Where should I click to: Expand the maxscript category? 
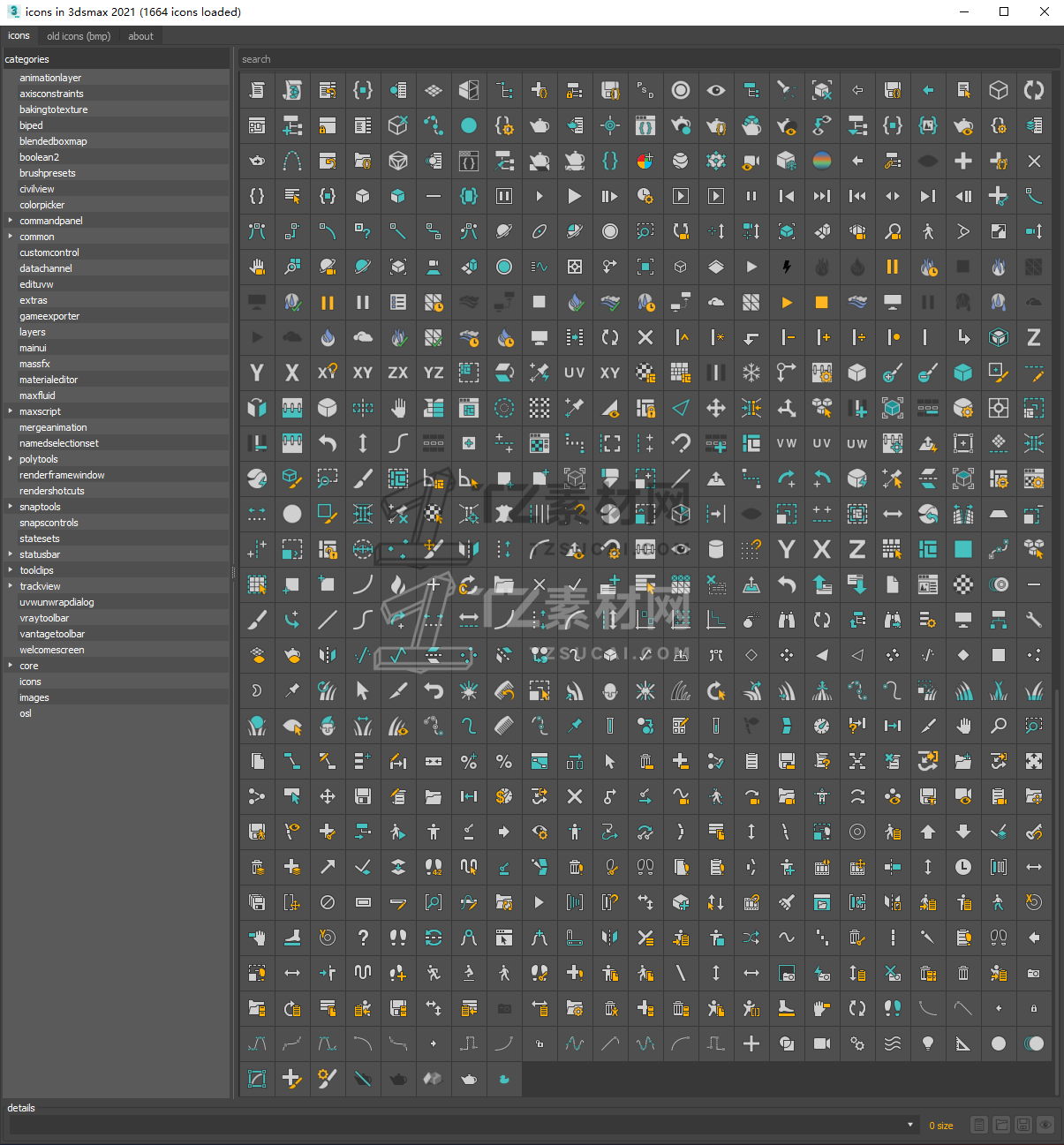point(11,411)
